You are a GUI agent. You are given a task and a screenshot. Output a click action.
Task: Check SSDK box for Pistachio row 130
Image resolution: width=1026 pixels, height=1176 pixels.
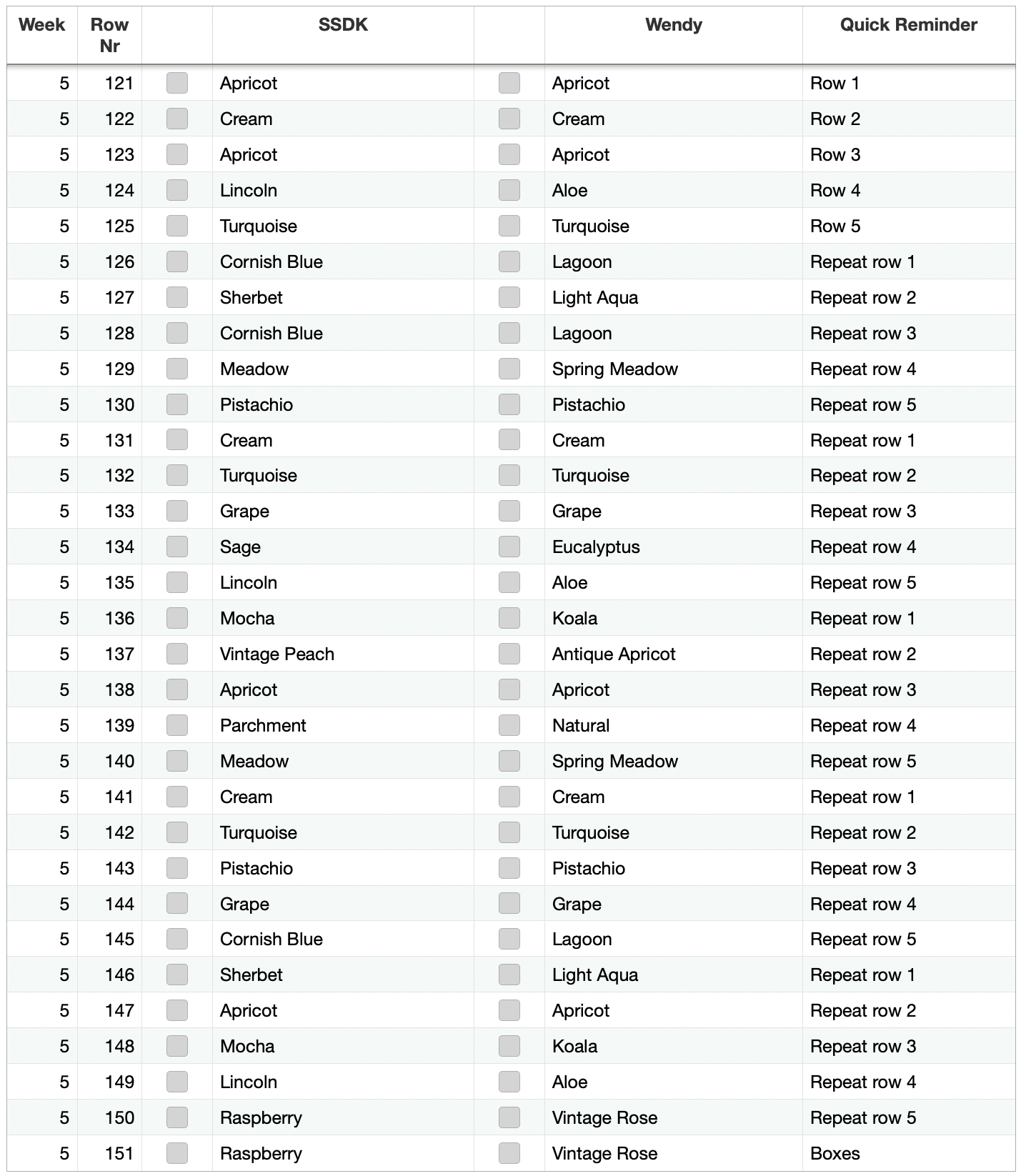pyautogui.click(x=177, y=404)
